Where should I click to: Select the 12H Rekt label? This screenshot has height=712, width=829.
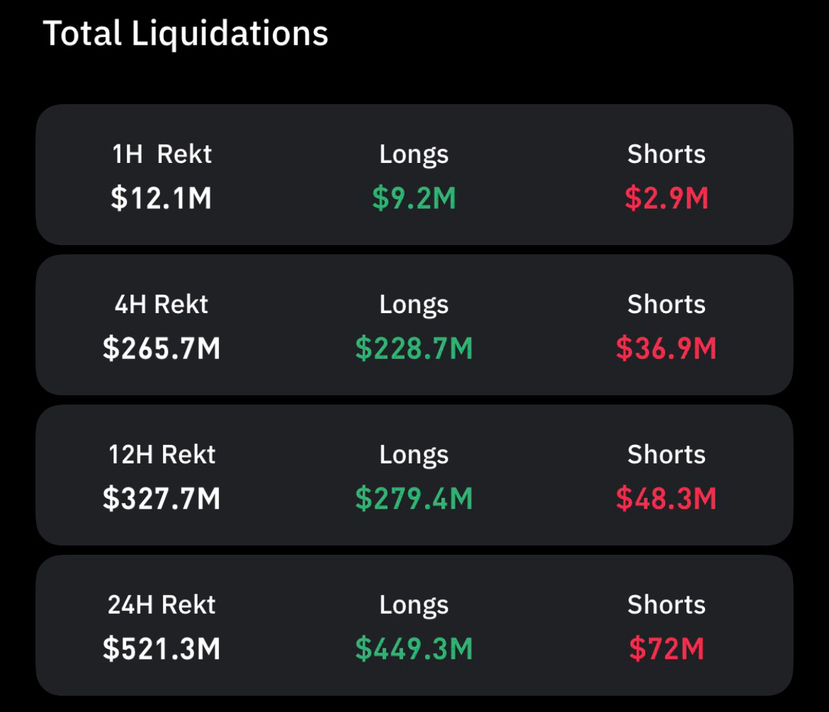162,454
